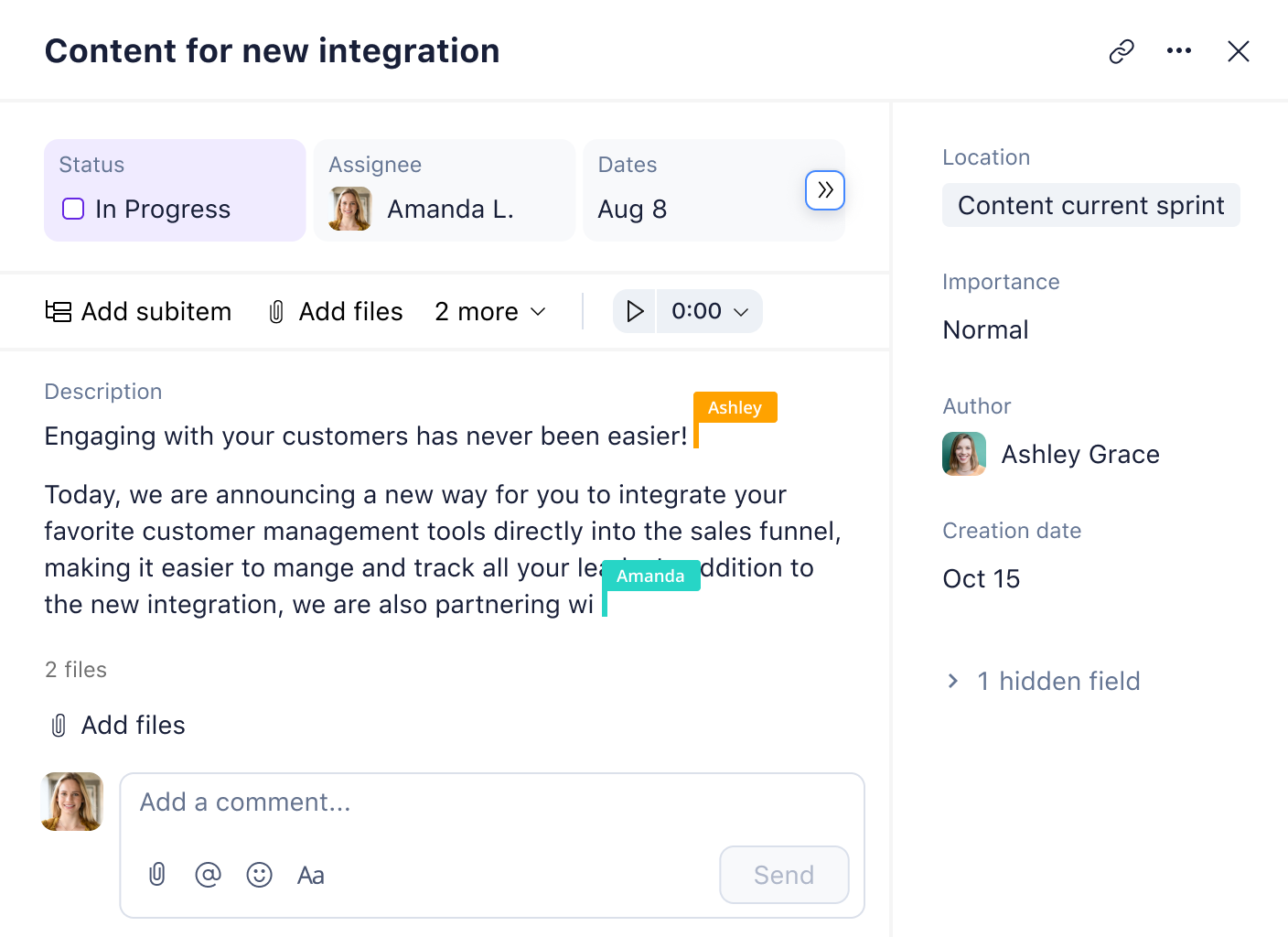Open text formatting with the Aa icon
The image size is (1288, 937).
[310, 875]
